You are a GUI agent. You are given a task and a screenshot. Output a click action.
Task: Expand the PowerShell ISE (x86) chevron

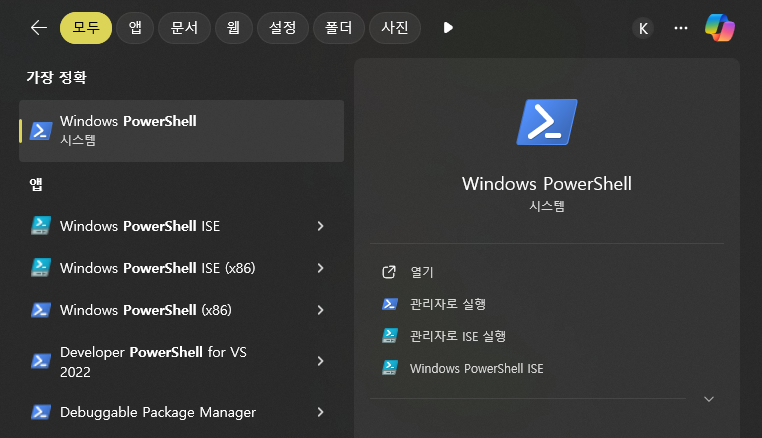tap(320, 268)
